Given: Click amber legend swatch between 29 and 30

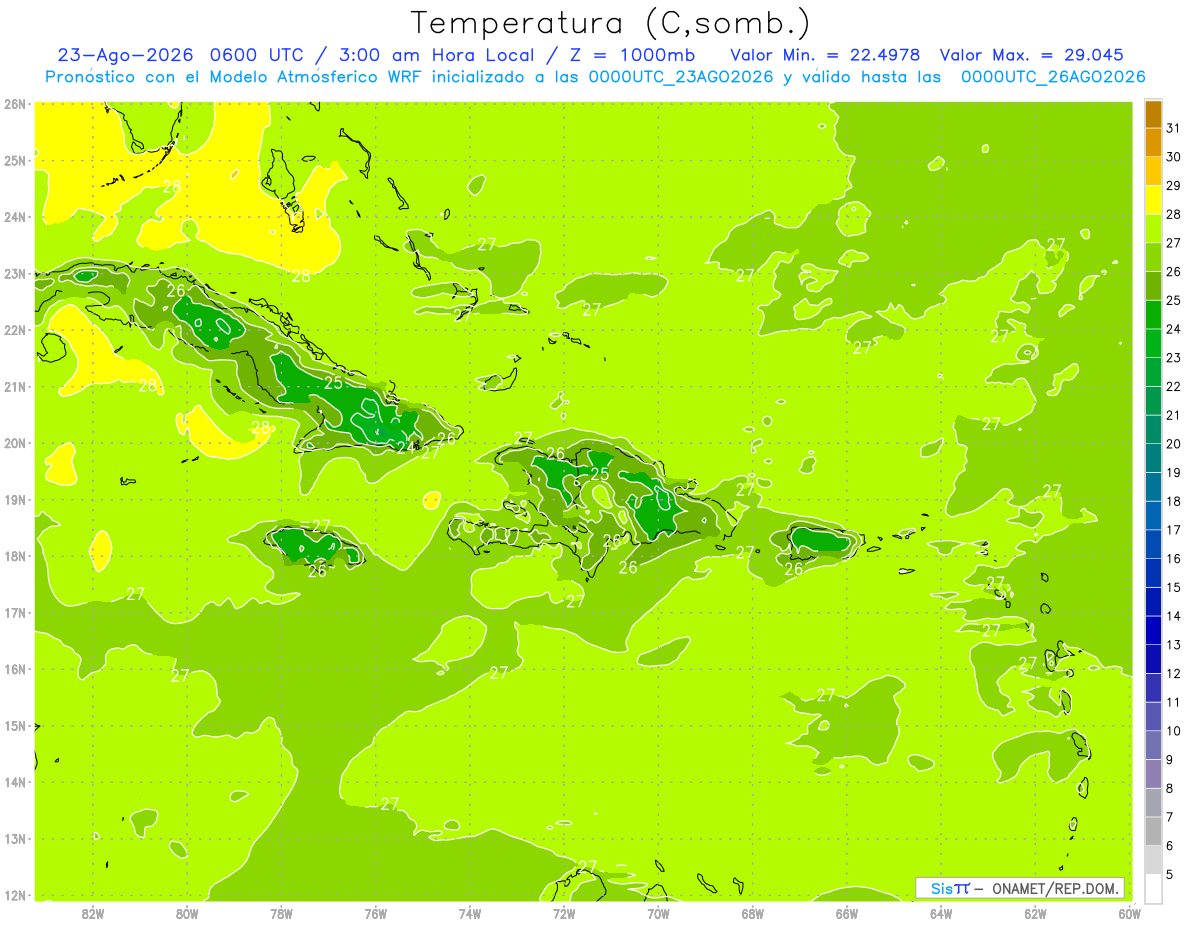Looking at the screenshot, I should [1153, 171].
